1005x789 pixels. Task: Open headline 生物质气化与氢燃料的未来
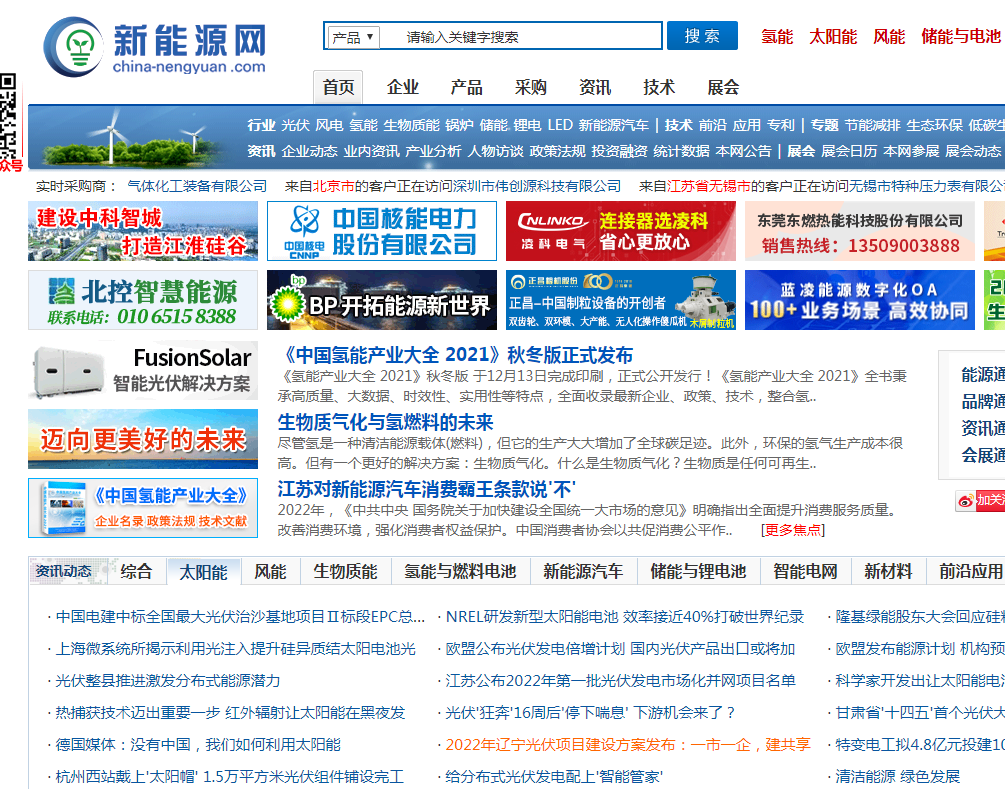tap(385, 422)
